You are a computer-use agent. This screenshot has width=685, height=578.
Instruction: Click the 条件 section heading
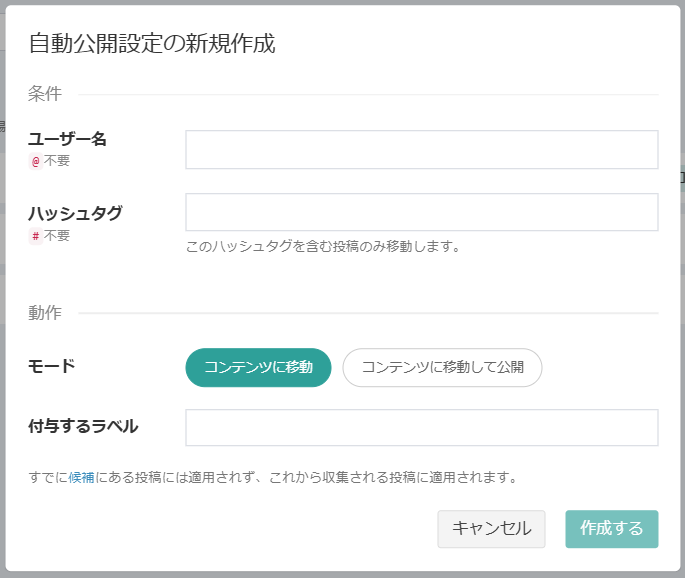45,94
